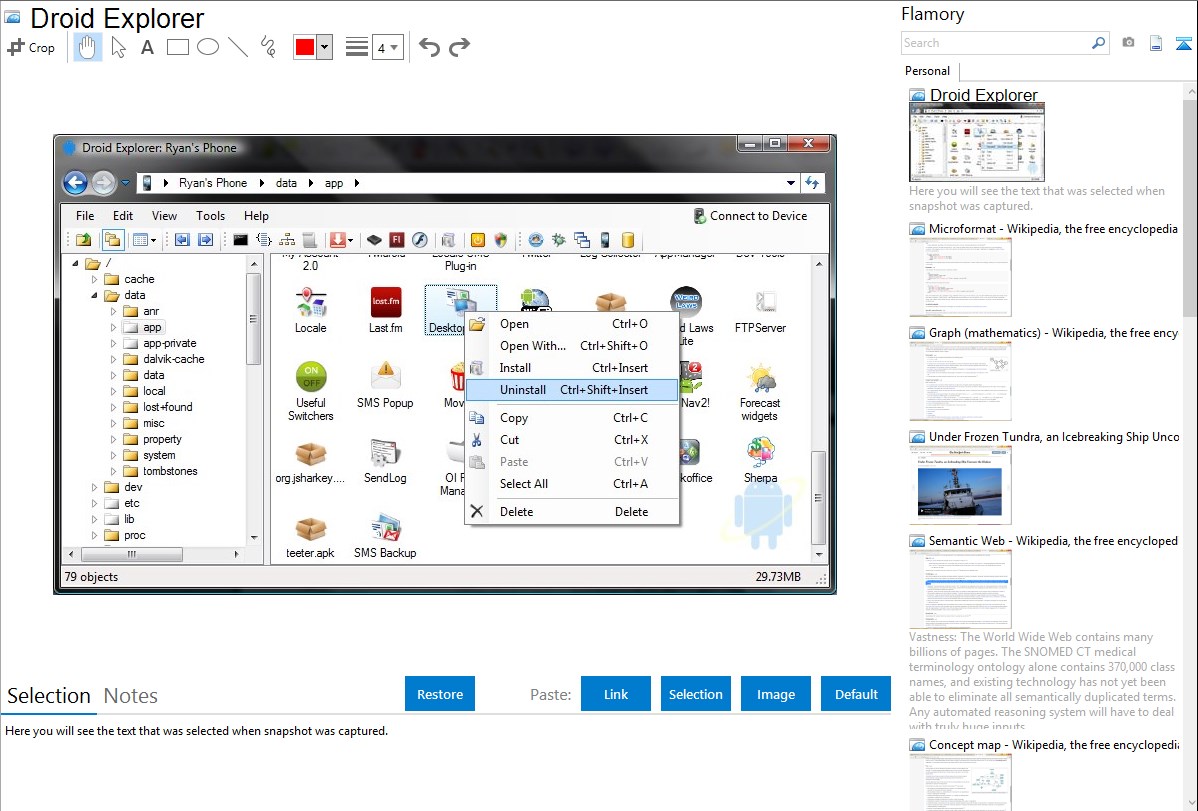Click the blue Selection paste button
Image resolution: width=1198 pixels, height=811 pixels.
pyautogui.click(x=695, y=693)
